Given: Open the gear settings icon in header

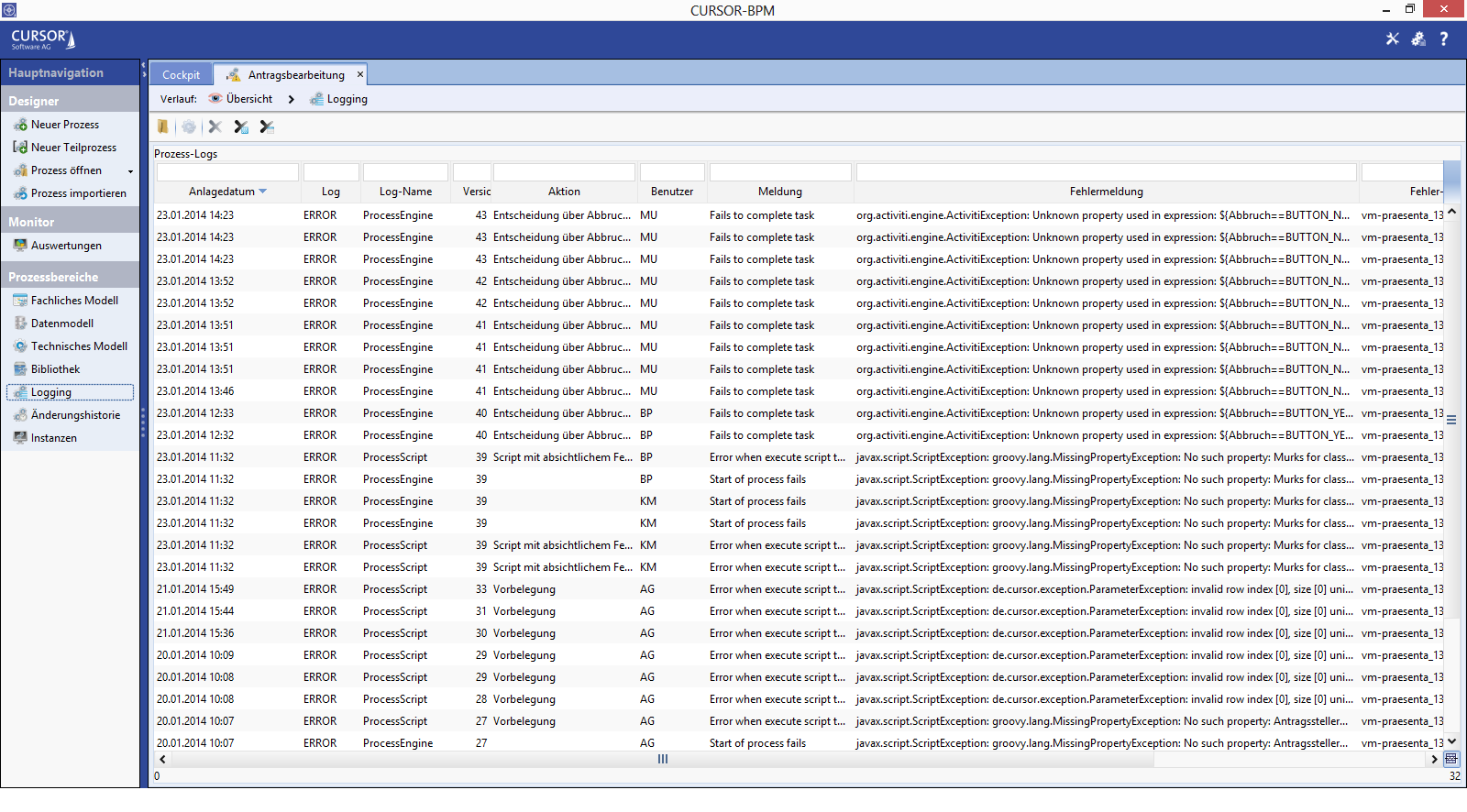Looking at the screenshot, I should (1418, 38).
